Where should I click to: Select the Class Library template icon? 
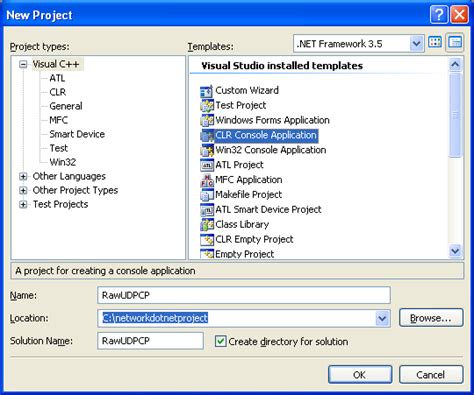(206, 225)
